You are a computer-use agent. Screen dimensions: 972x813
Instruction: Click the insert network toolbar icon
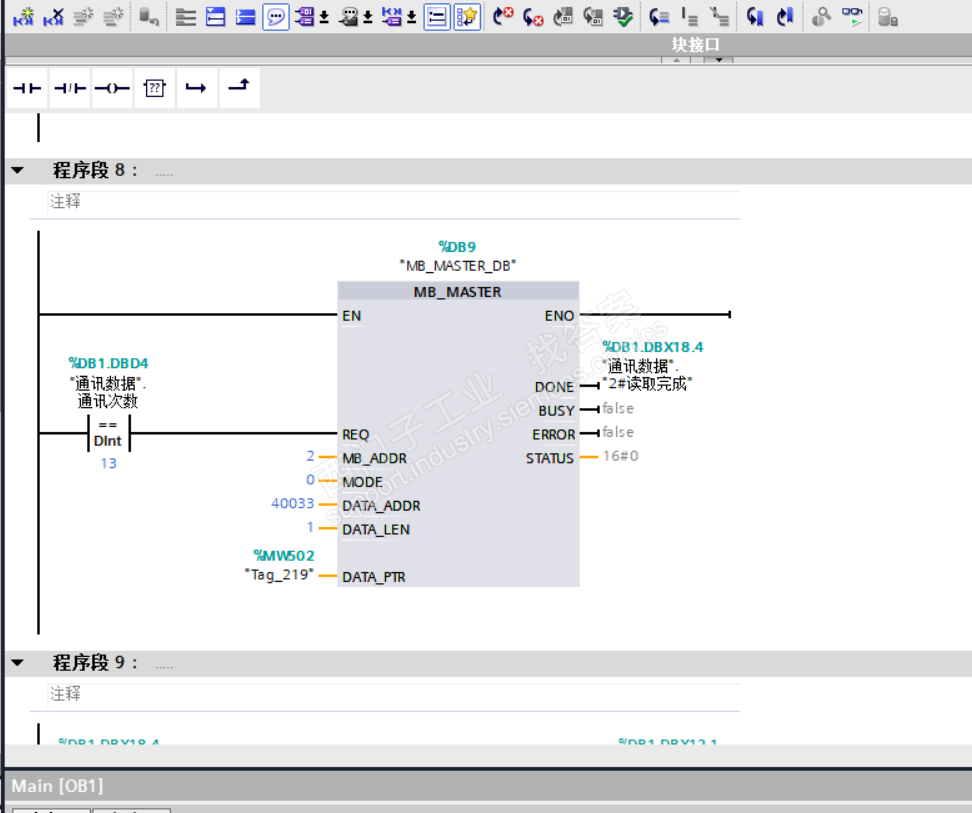(23, 16)
